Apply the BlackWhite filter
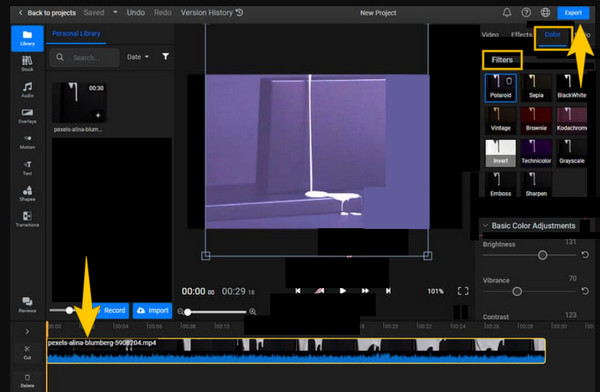Viewport: 600px width, 392px height. pyautogui.click(x=572, y=87)
